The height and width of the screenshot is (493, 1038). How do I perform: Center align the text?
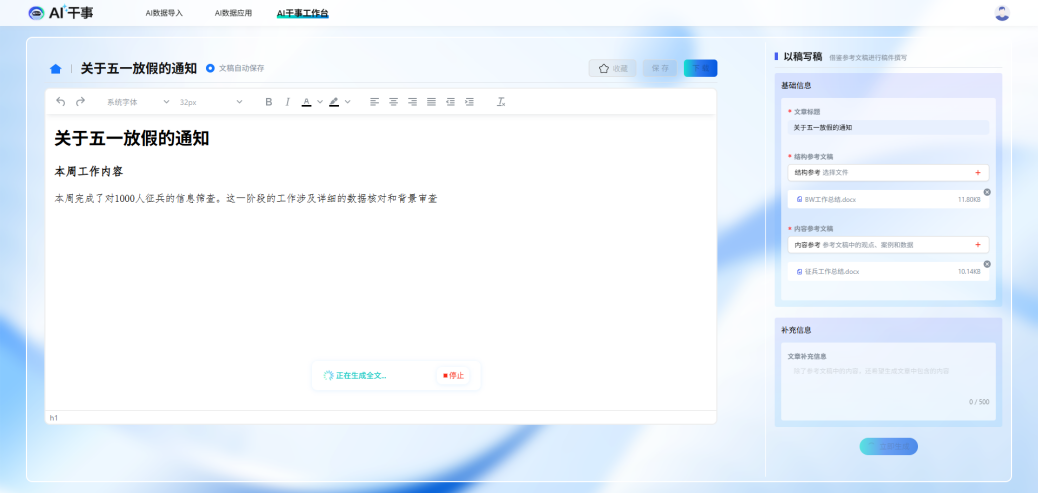tap(393, 102)
